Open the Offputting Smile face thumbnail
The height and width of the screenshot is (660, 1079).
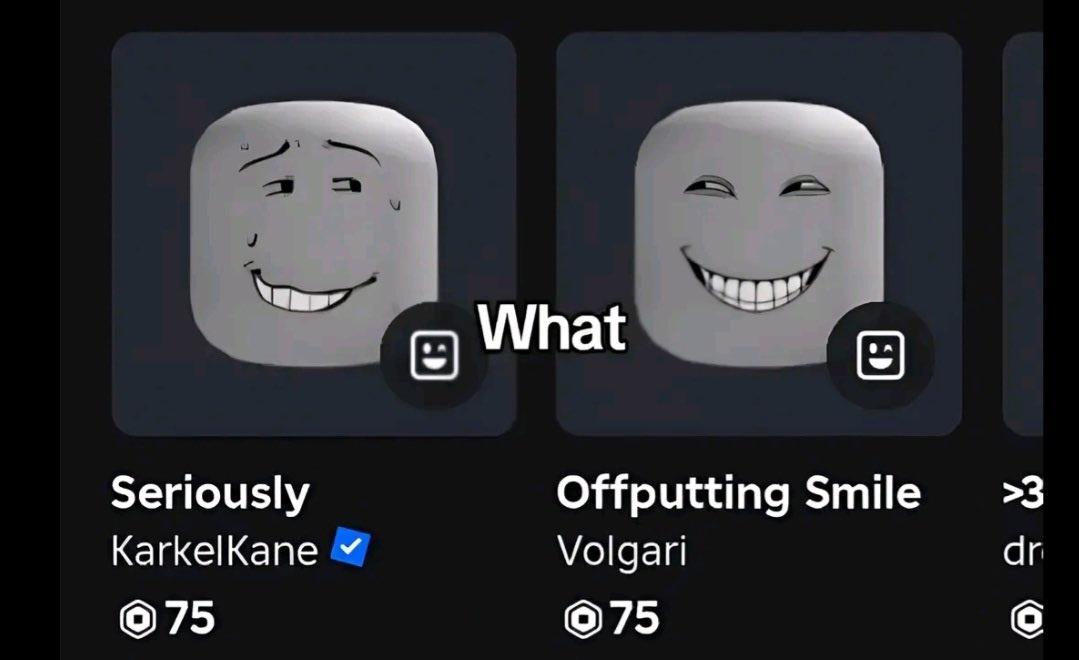759,234
